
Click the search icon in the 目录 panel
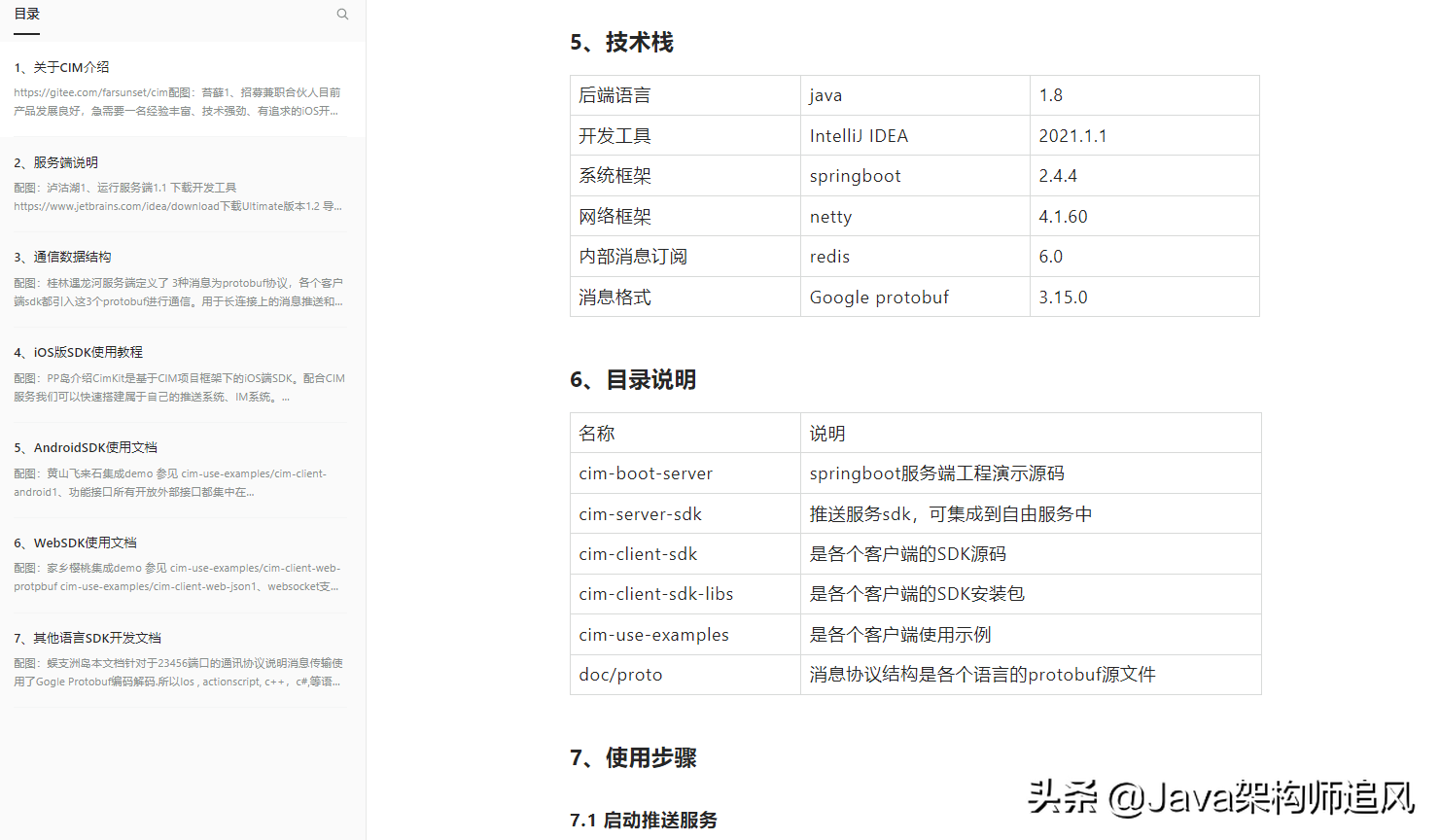(x=342, y=15)
